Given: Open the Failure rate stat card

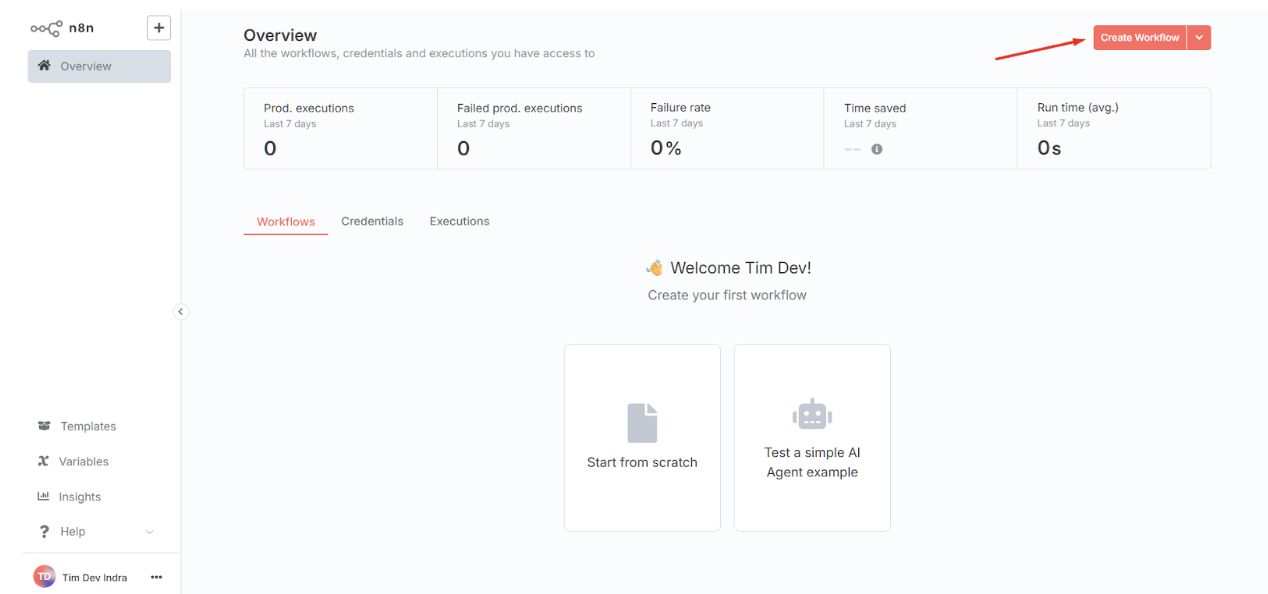Looking at the screenshot, I should (727, 128).
